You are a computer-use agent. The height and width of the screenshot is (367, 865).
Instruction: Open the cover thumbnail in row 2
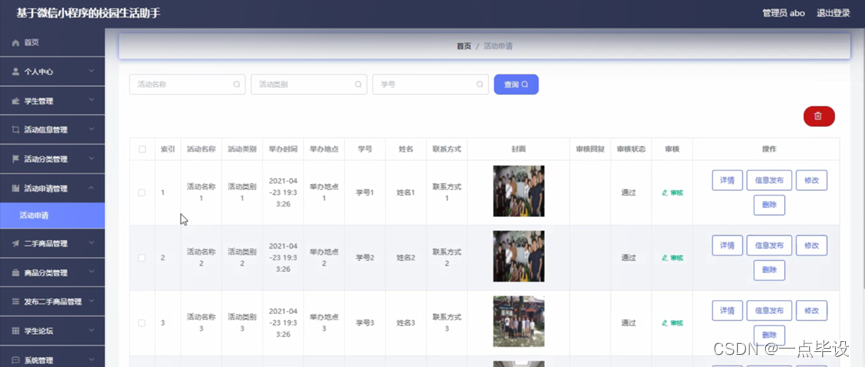coord(519,256)
